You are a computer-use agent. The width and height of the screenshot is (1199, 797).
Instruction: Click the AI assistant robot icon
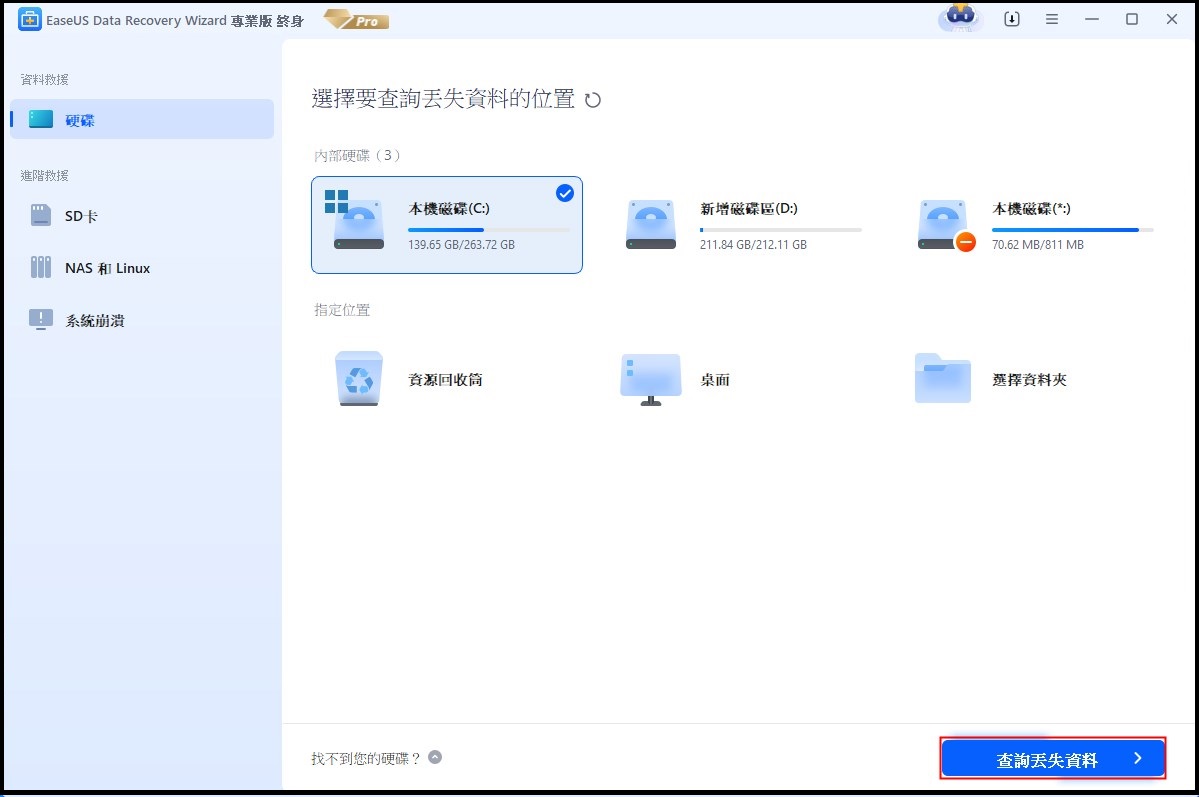tap(960, 18)
